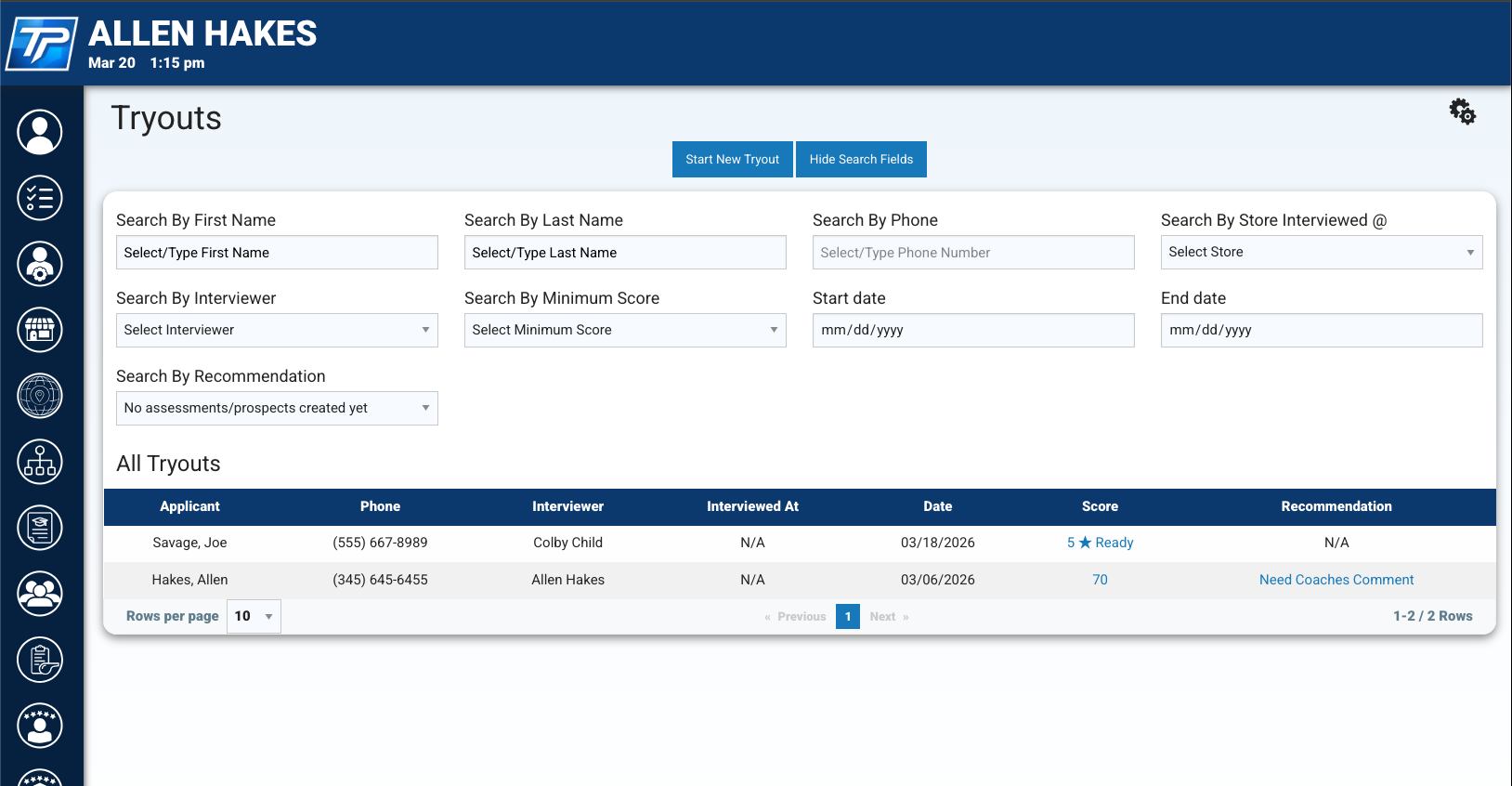Expand the Select Store dropdown
1512x786 pixels.
pyautogui.click(x=1322, y=253)
